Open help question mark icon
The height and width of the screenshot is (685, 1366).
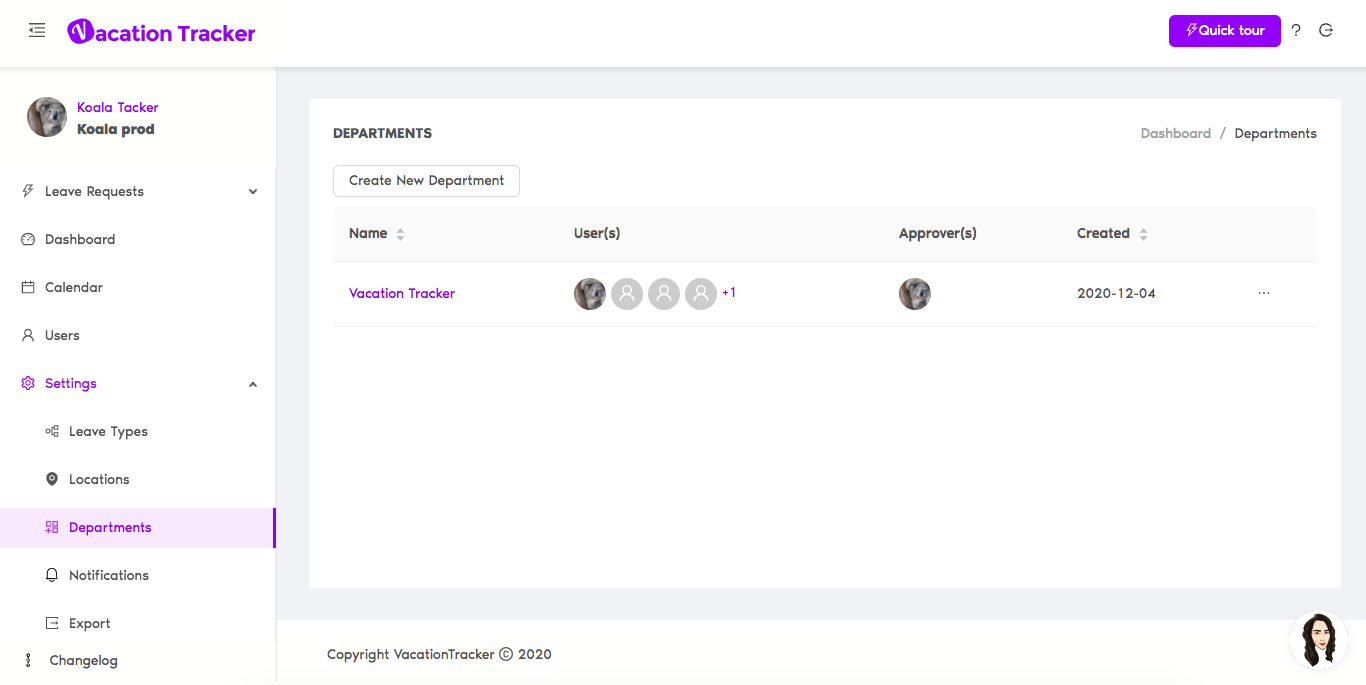point(1296,30)
